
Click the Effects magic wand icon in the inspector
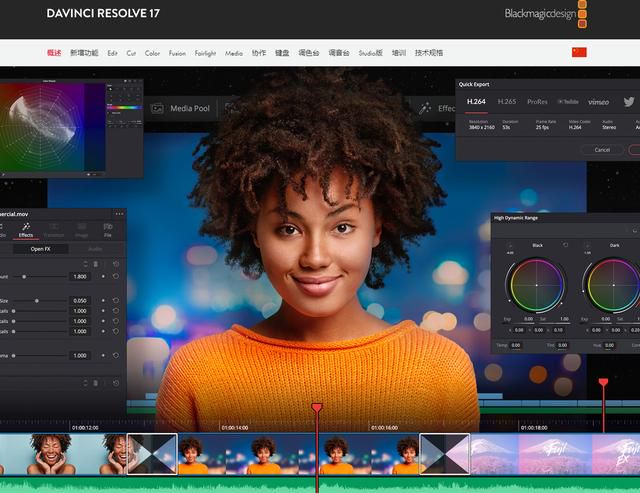(26, 227)
